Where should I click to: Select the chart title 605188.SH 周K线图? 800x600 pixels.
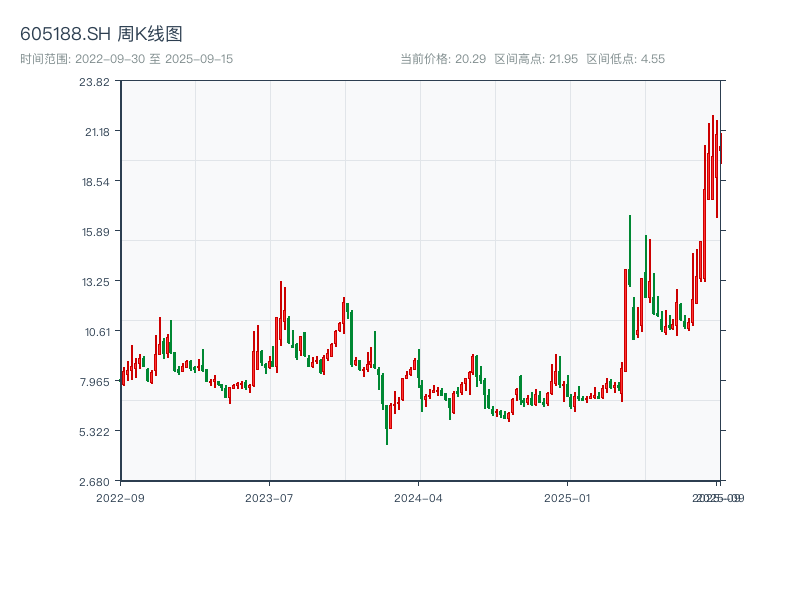[101, 34]
